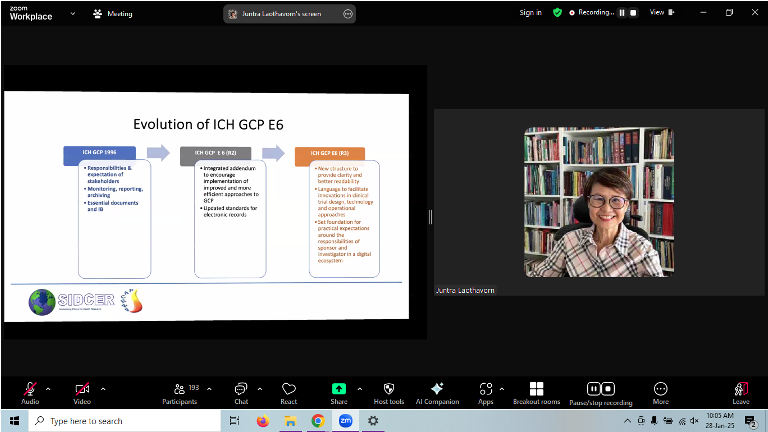The height and width of the screenshot is (432, 768).
Task: Click the Sign in link
Action: point(530,13)
